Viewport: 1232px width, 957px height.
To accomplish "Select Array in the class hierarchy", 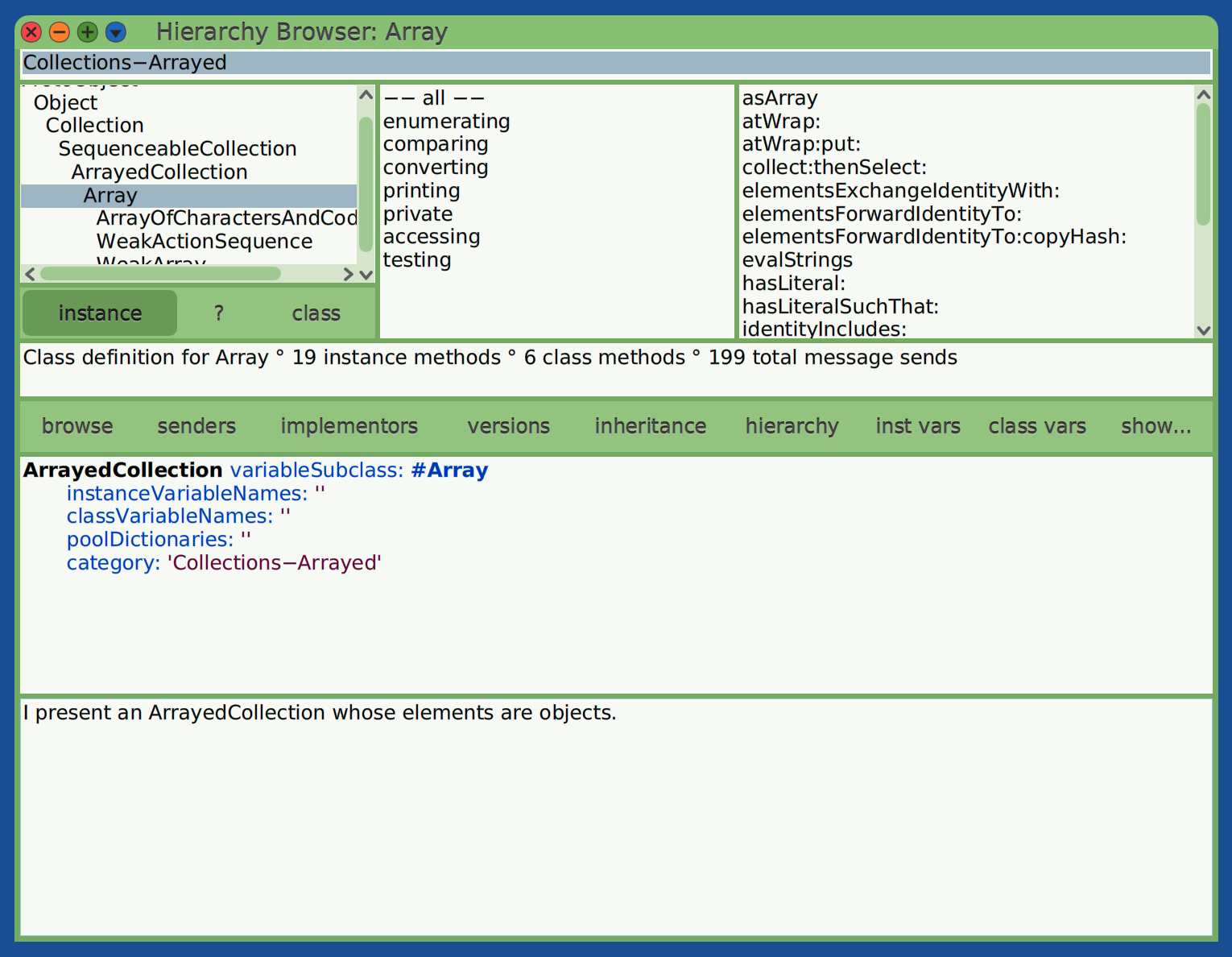I will point(110,195).
